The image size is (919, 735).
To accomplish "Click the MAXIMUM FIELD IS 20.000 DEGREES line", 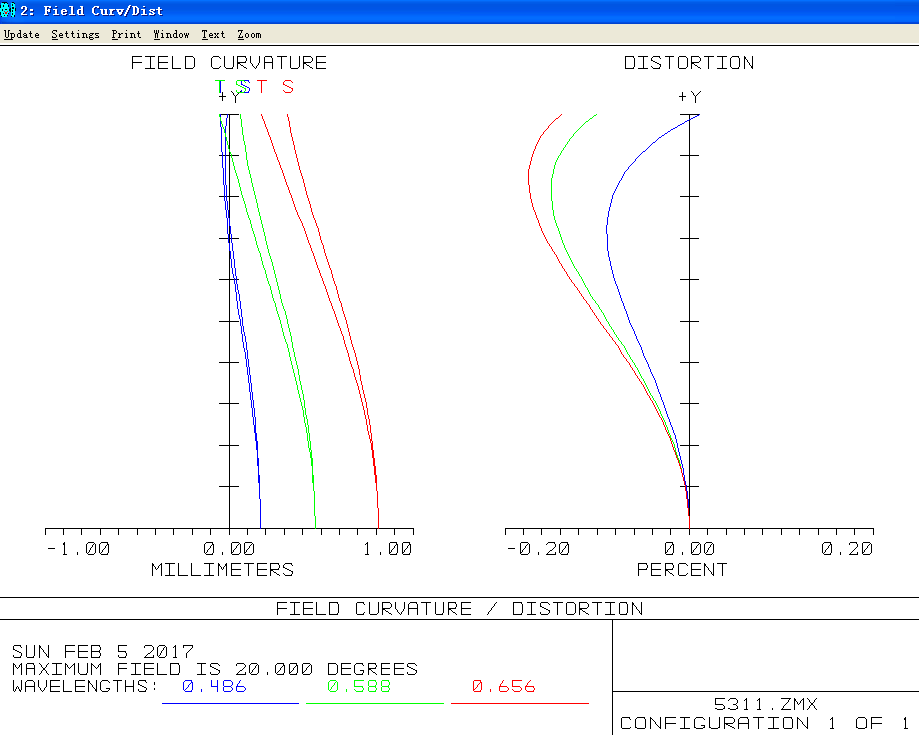I will point(215,669).
